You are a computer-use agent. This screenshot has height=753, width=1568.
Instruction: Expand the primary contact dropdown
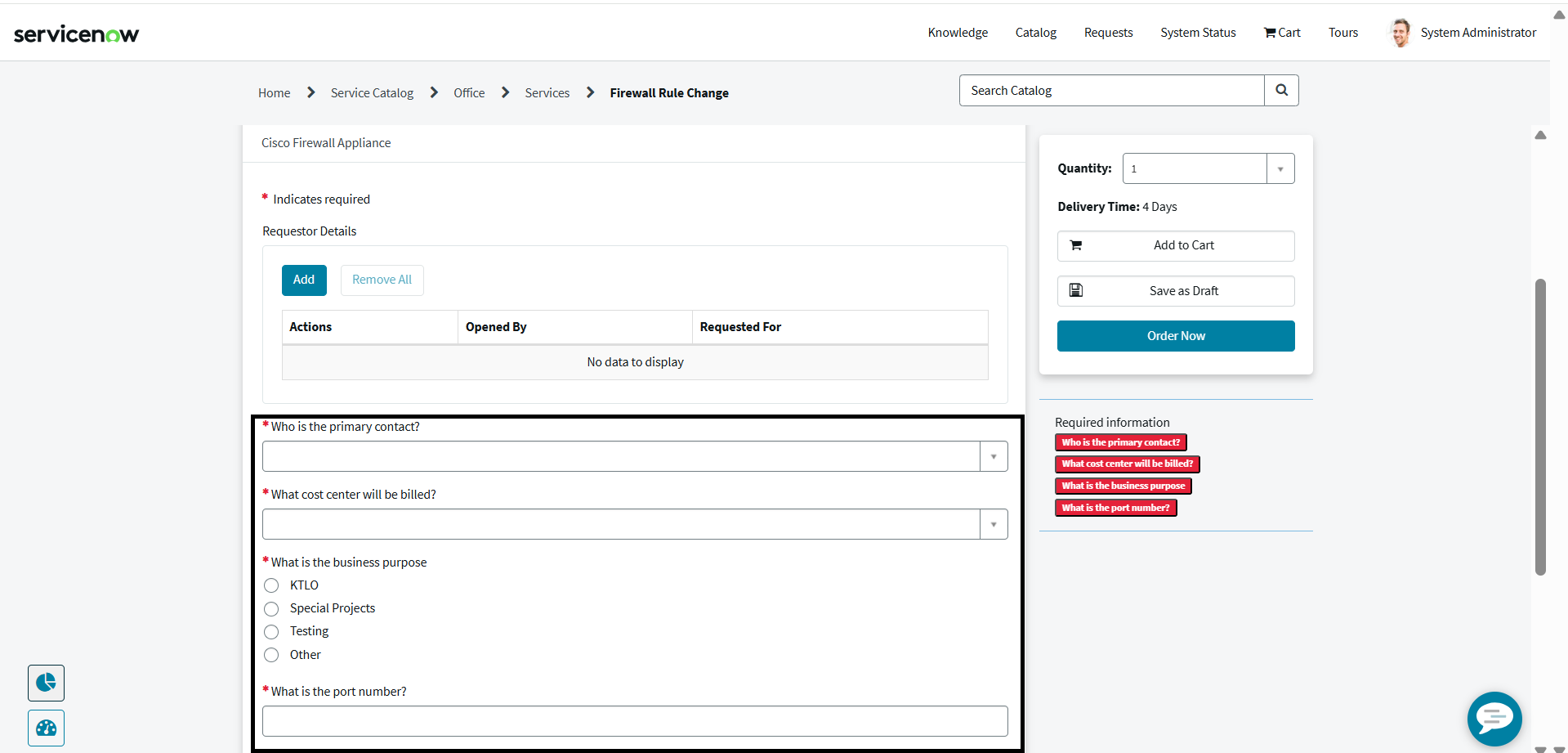[993, 456]
